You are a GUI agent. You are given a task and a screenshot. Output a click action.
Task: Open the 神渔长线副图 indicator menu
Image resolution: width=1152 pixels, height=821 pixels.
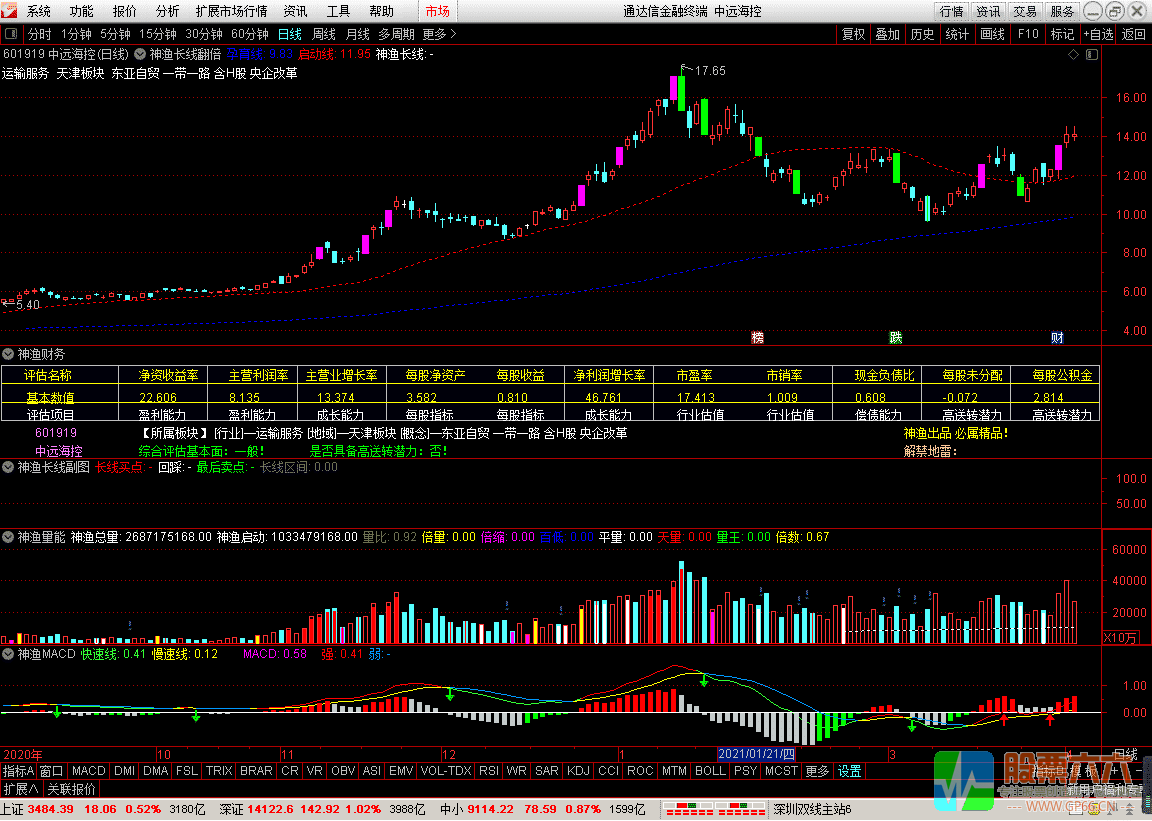[8, 467]
